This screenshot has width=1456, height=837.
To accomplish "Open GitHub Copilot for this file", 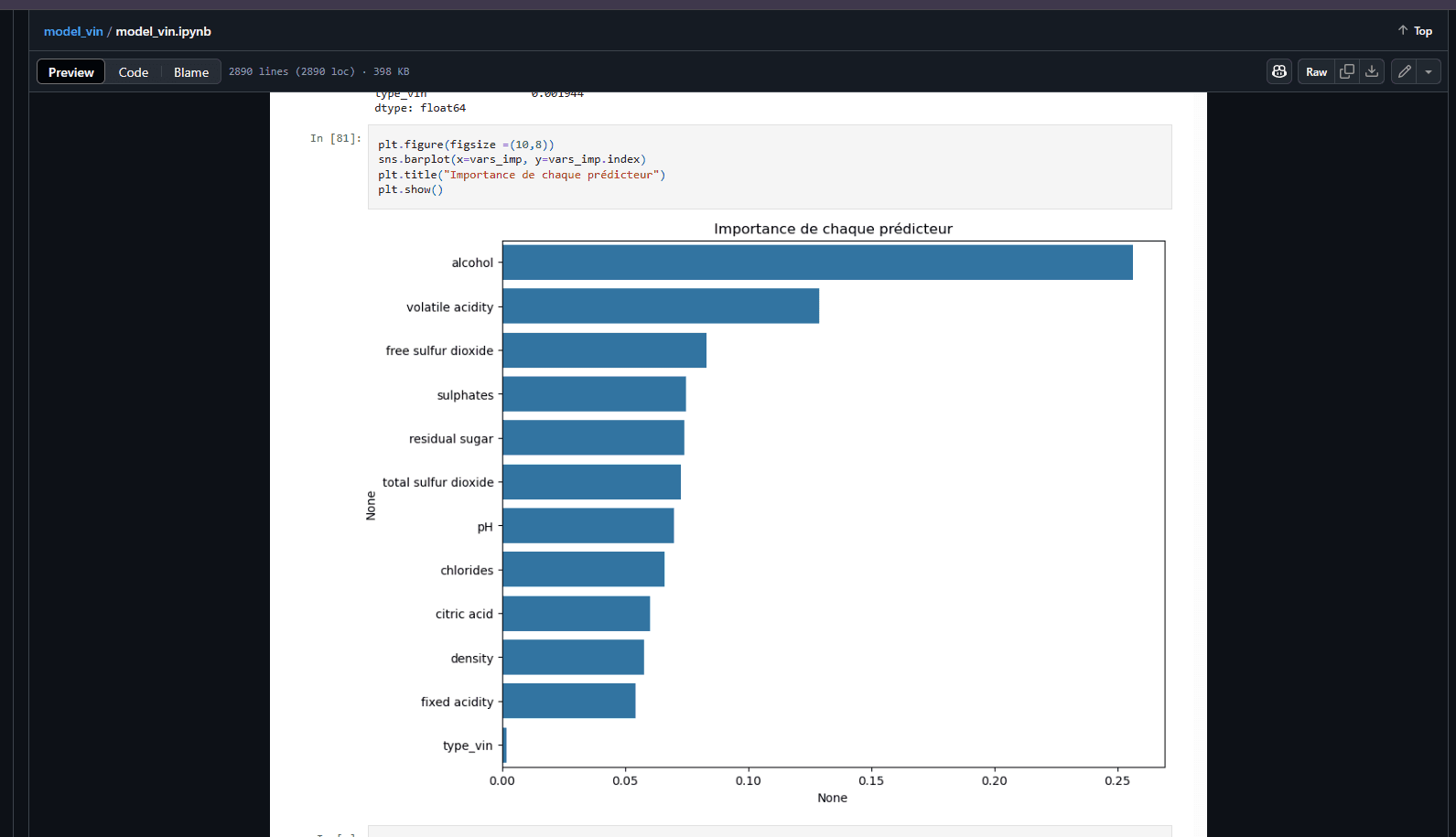I will [1278, 71].
